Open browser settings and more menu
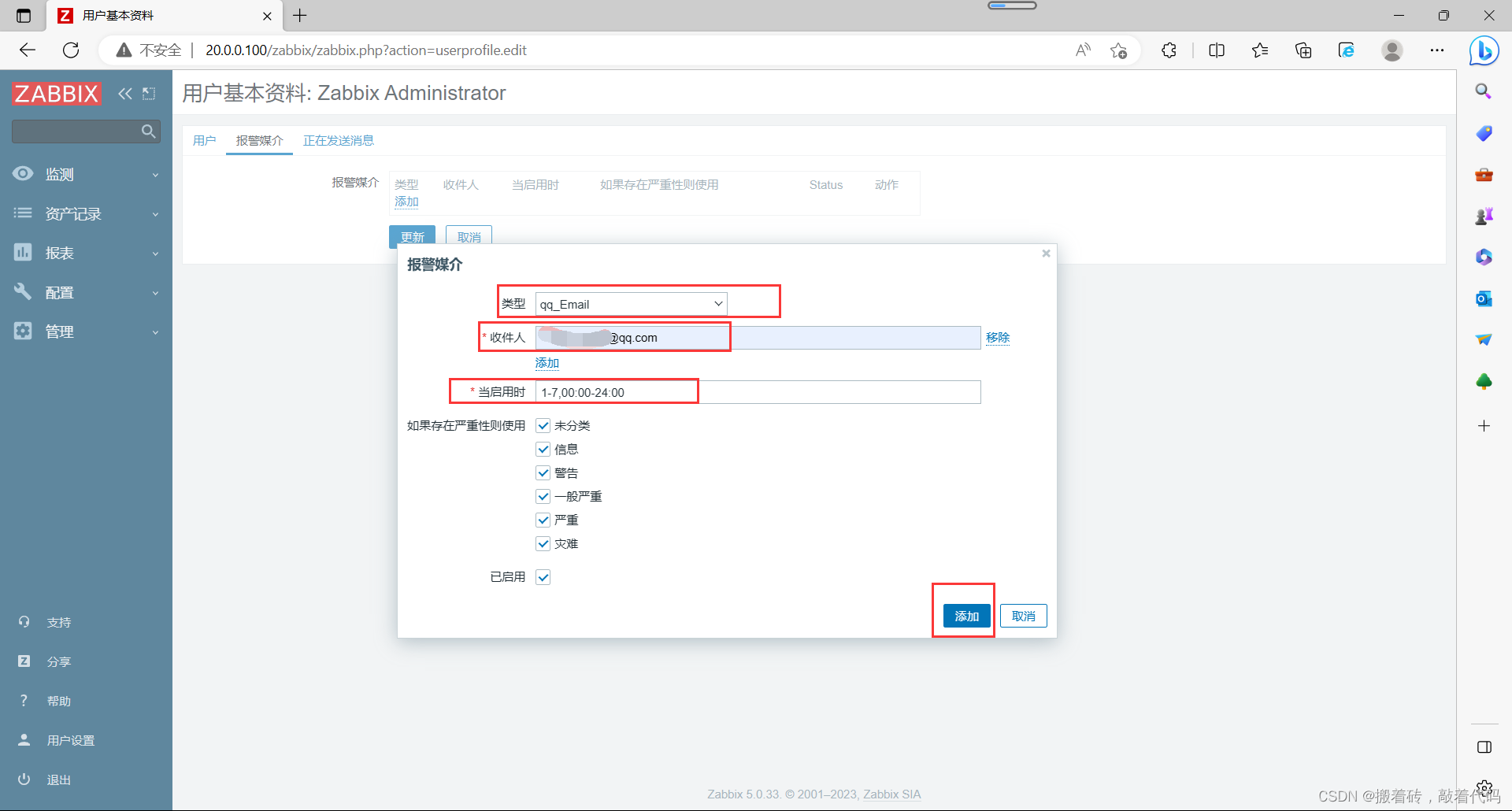This screenshot has height=811, width=1512. 1437,50
